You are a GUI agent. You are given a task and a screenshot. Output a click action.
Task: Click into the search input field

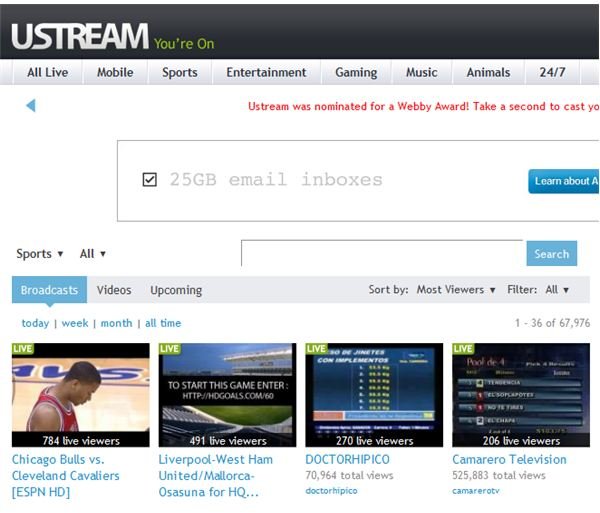(x=383, y=253)
